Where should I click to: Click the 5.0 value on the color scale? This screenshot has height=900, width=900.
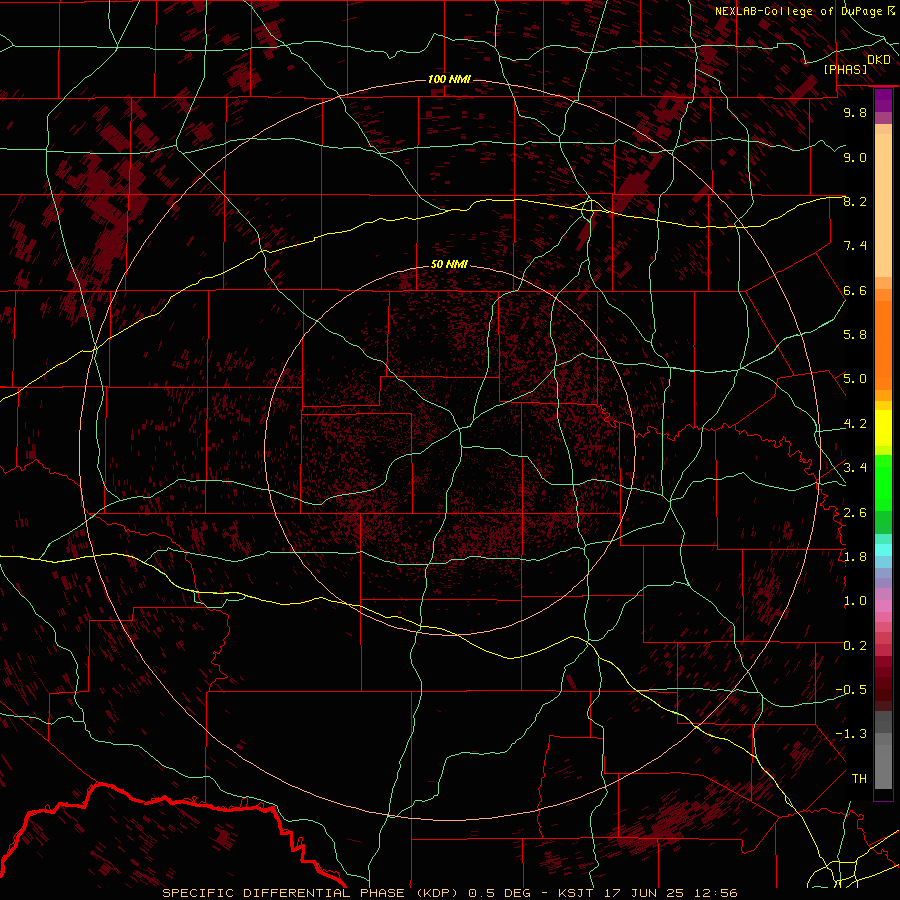pyautogui.click(x=855, y=379)
